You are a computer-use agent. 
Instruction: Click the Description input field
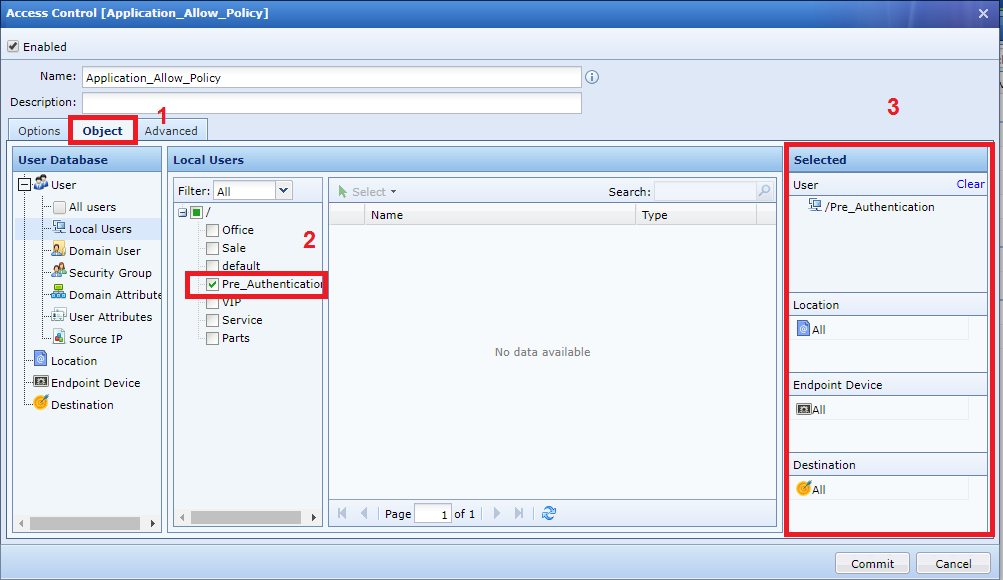pyautogui.click(x=331, y=103)
